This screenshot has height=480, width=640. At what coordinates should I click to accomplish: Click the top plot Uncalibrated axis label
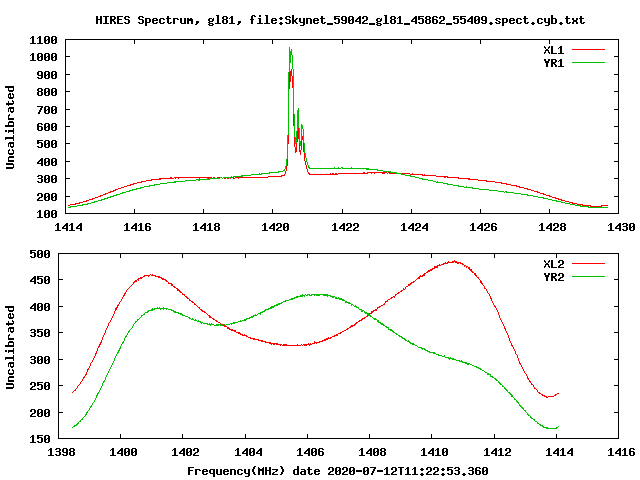tap(10, 127)
